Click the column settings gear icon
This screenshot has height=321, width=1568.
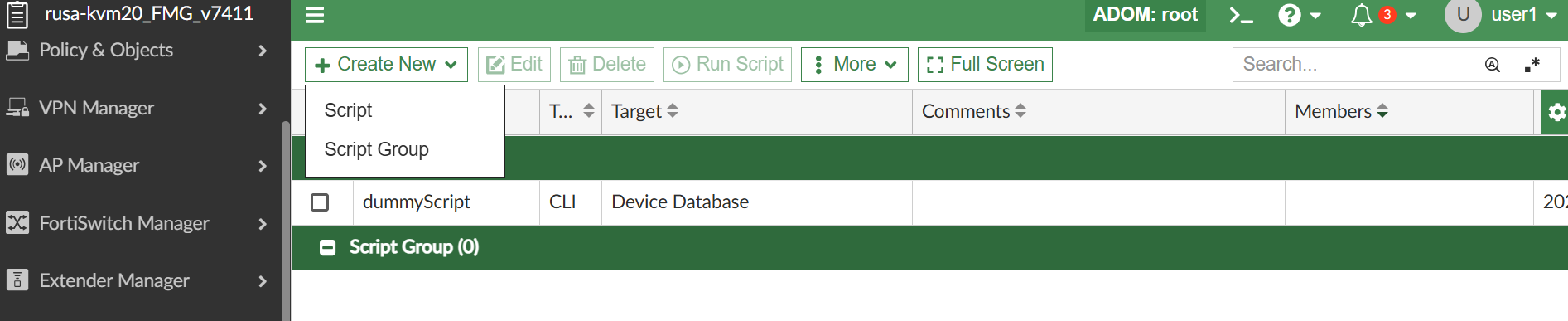tap(1556, 112)
